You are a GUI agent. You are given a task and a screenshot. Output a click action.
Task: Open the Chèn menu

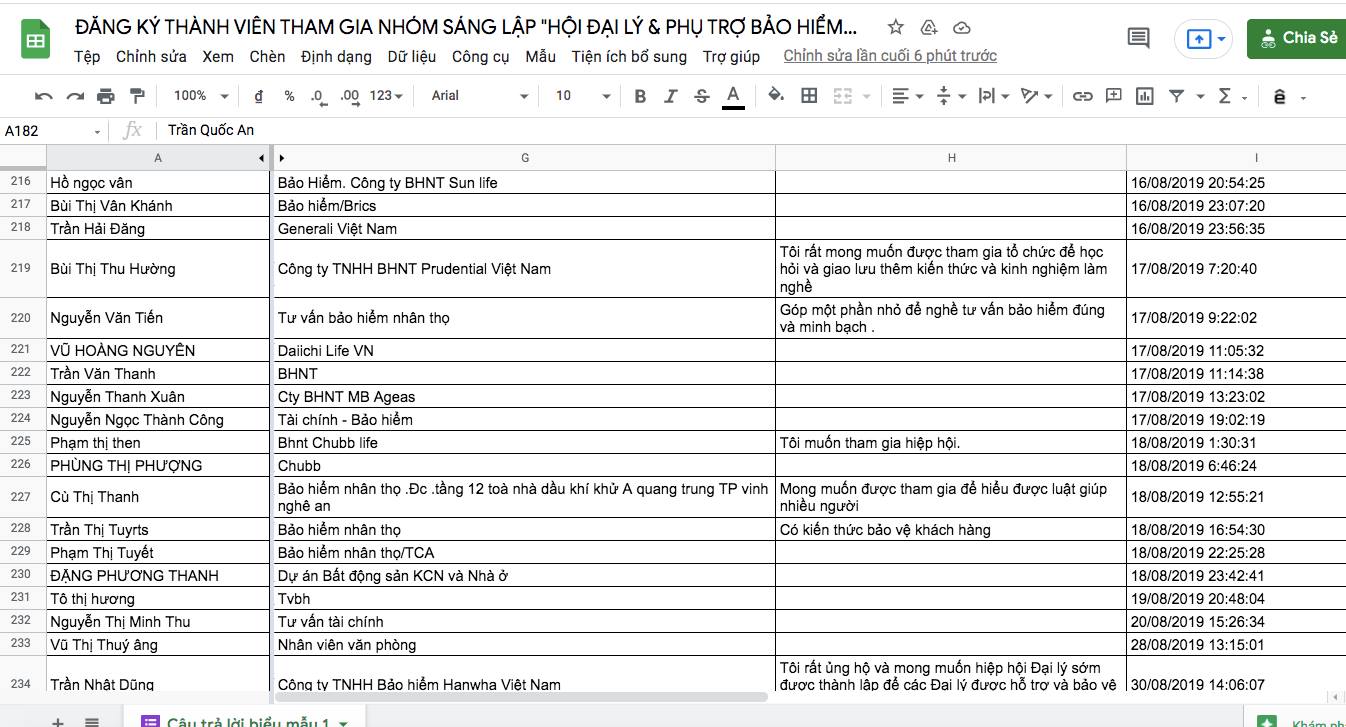point(267,56)
